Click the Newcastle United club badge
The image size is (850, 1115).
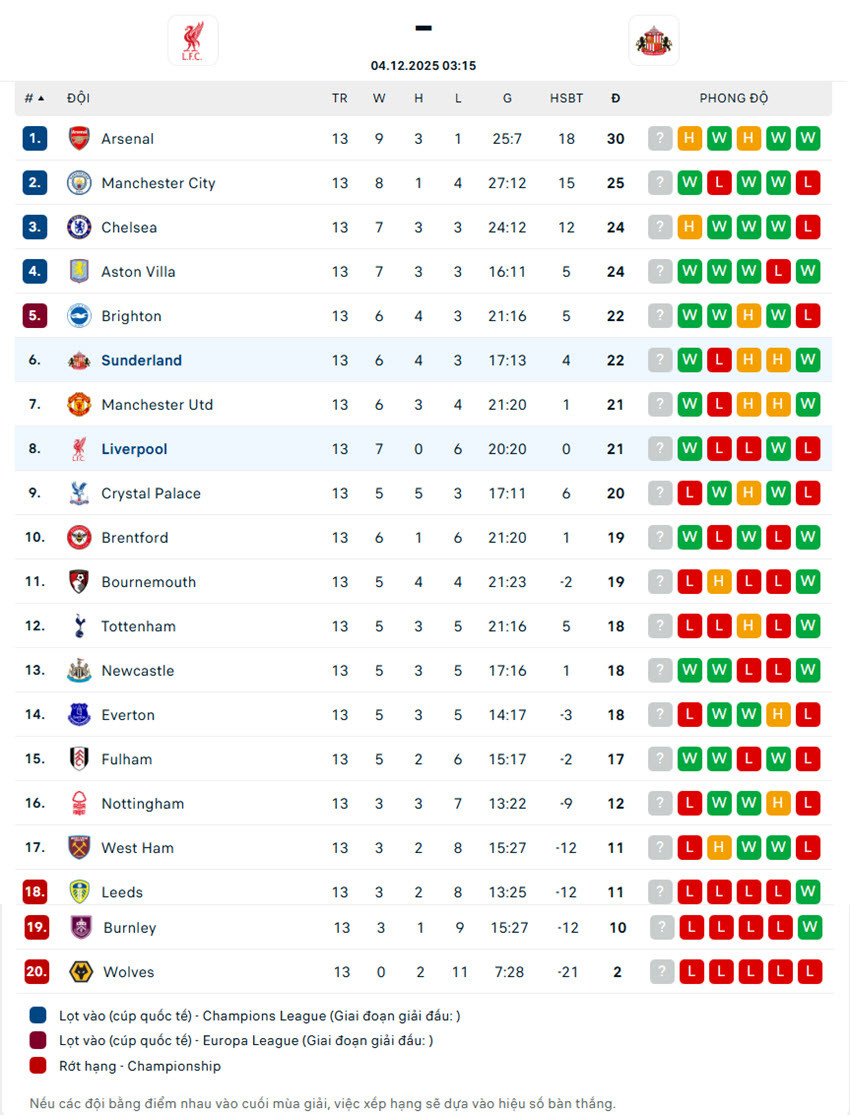[79, 670]
